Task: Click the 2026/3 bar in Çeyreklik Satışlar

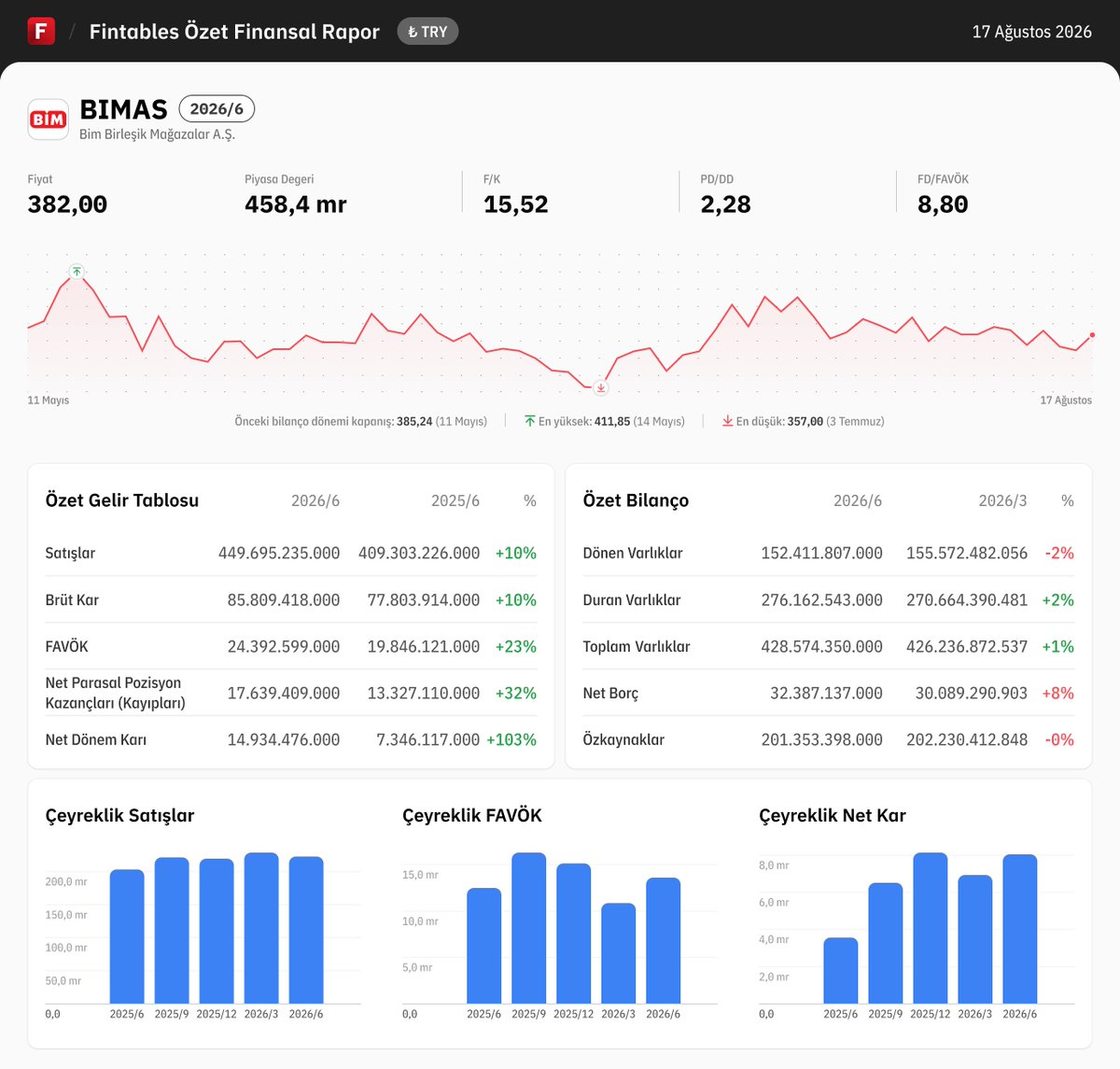Action: [261, 928]
